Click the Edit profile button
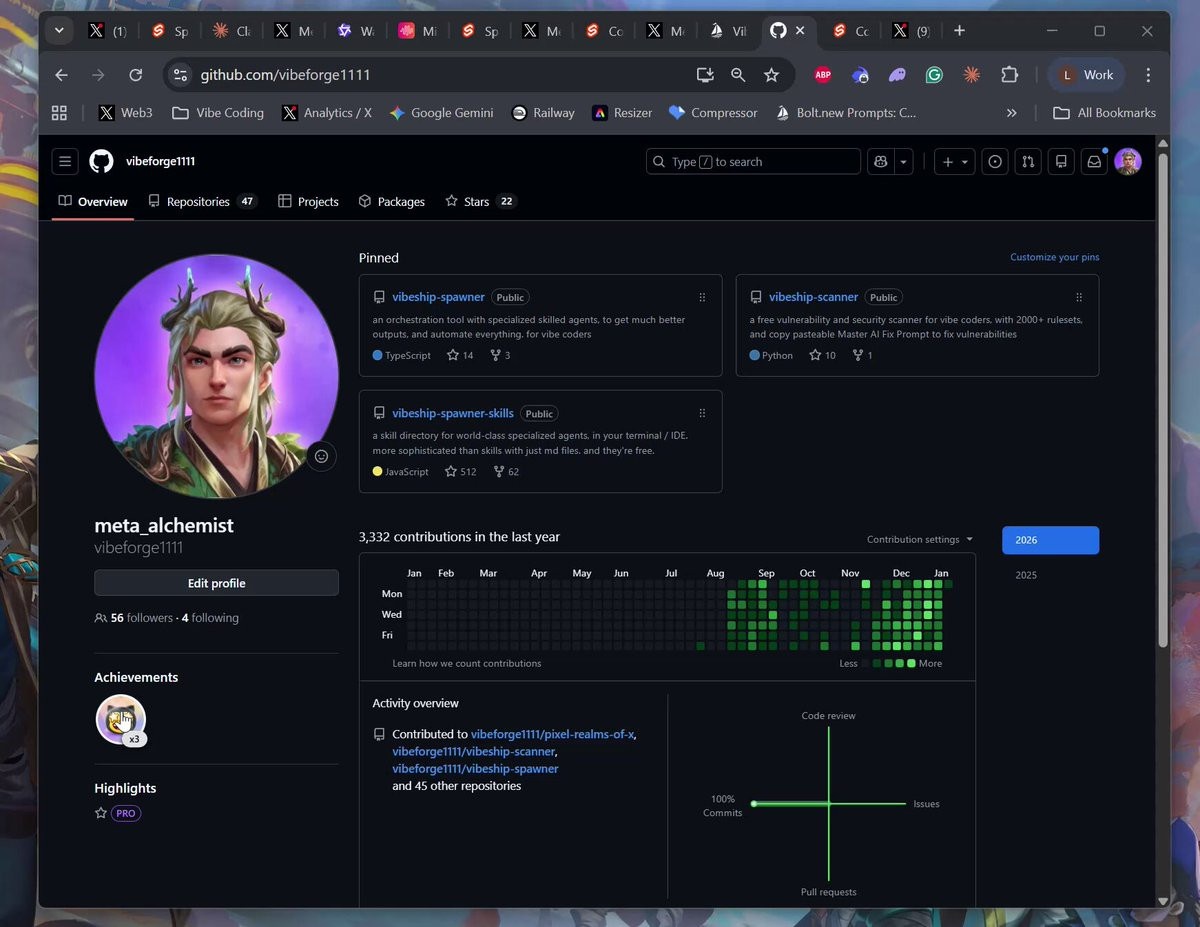Screen dimensions: 1200x927 [x=216, y=583]
